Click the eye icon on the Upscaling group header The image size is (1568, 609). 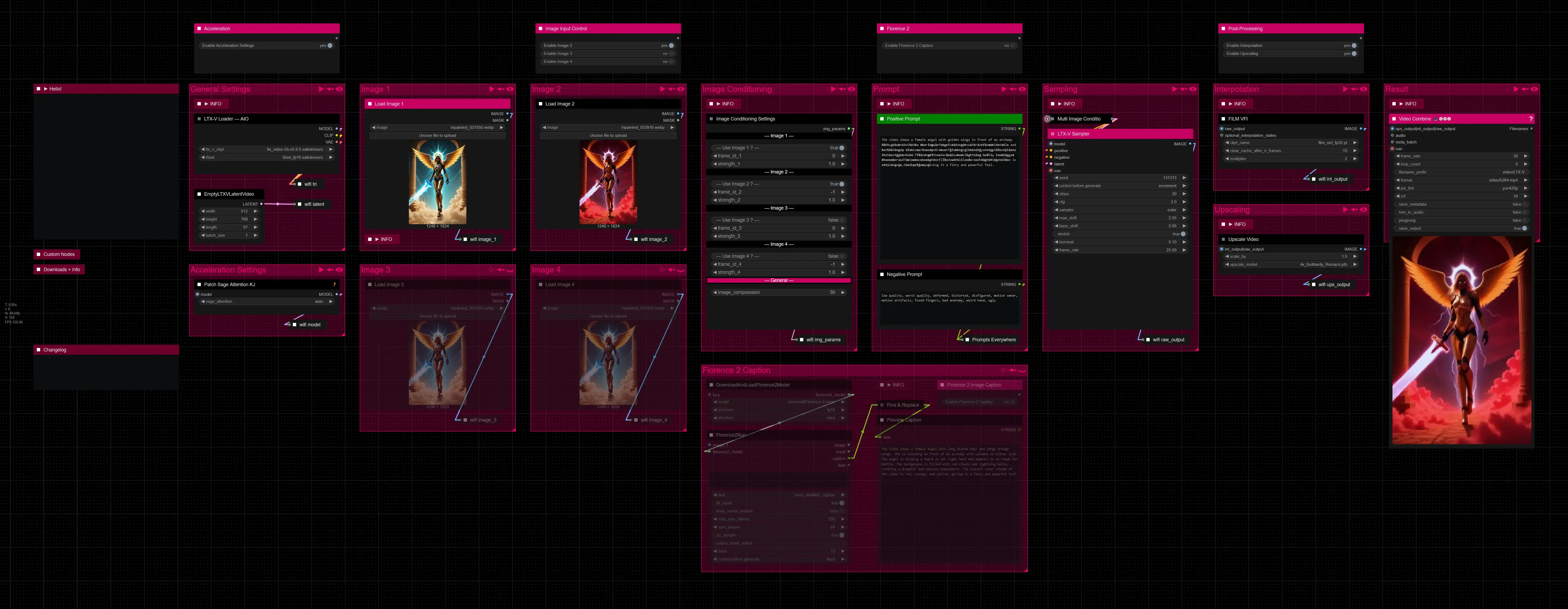click(1363, 210)
